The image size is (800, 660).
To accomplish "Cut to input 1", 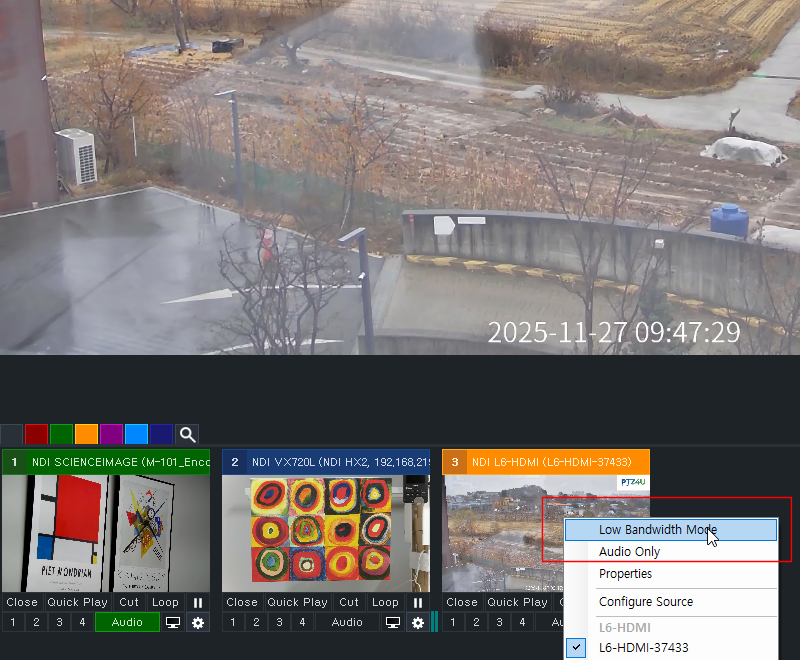I will click(x=129, y=602).
